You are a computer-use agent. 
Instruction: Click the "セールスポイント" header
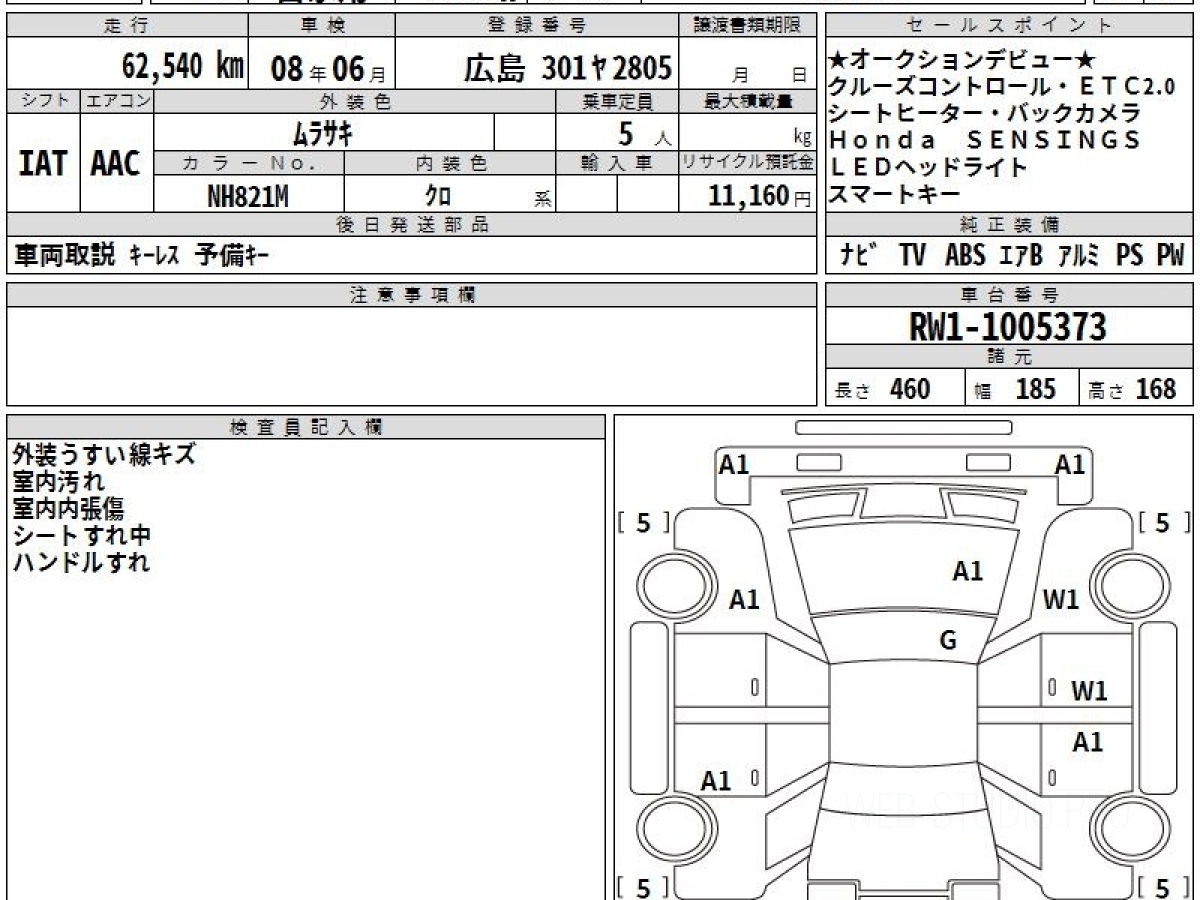pos(1010,26)
